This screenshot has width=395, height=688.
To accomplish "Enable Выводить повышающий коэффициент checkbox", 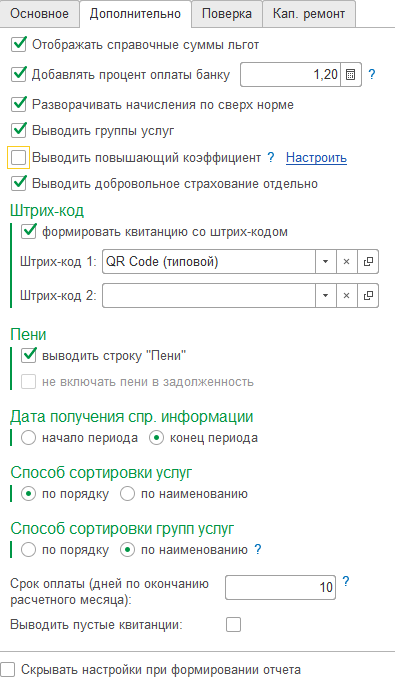I will click(x=18, y=157).
